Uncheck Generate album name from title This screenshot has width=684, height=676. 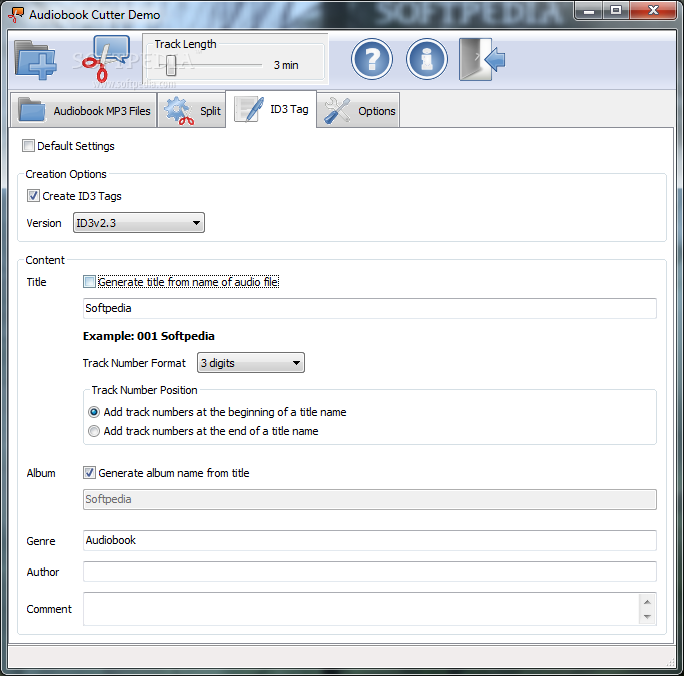89,472
